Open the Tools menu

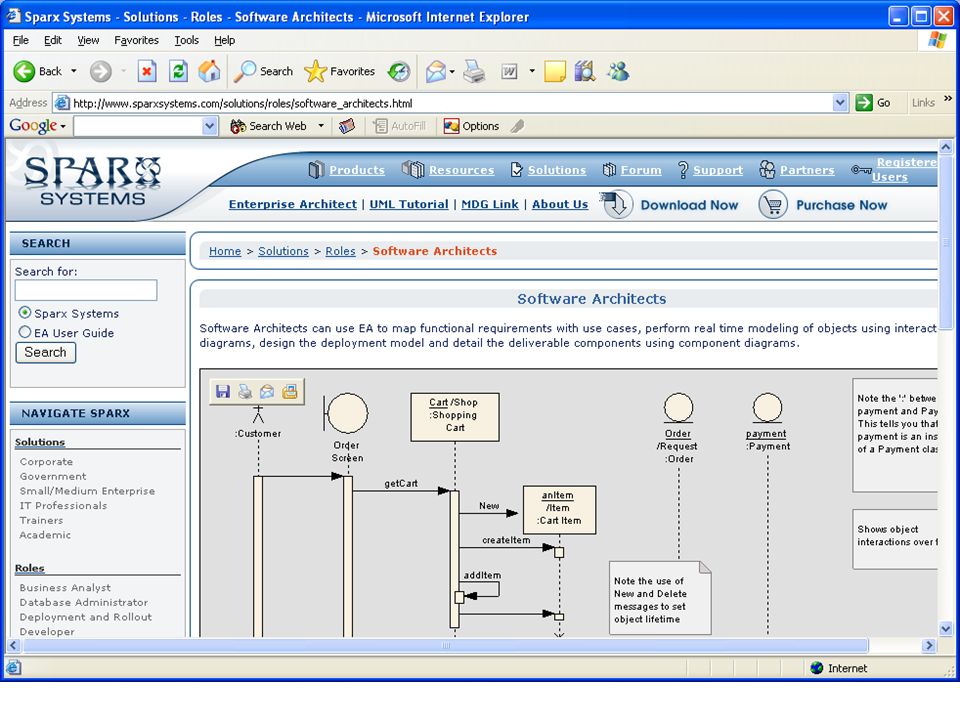coord(186,40)
